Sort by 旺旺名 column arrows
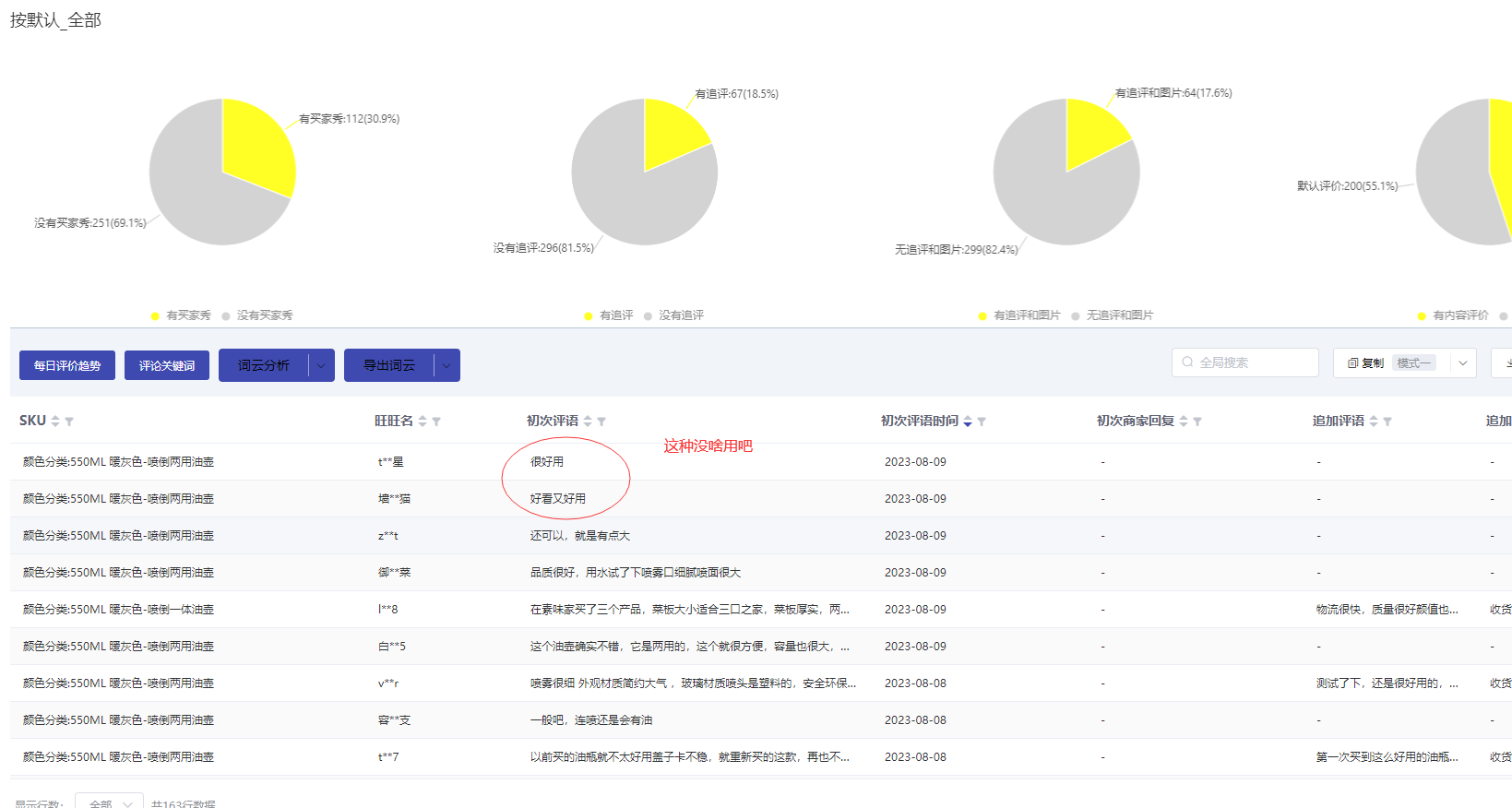 pos(423,422)
